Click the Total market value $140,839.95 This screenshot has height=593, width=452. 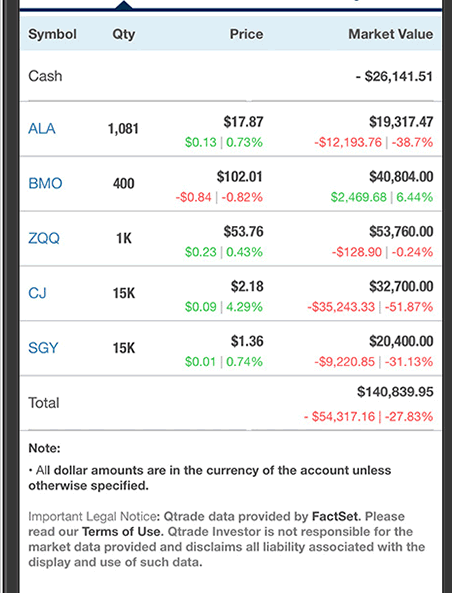coord(395,392)
